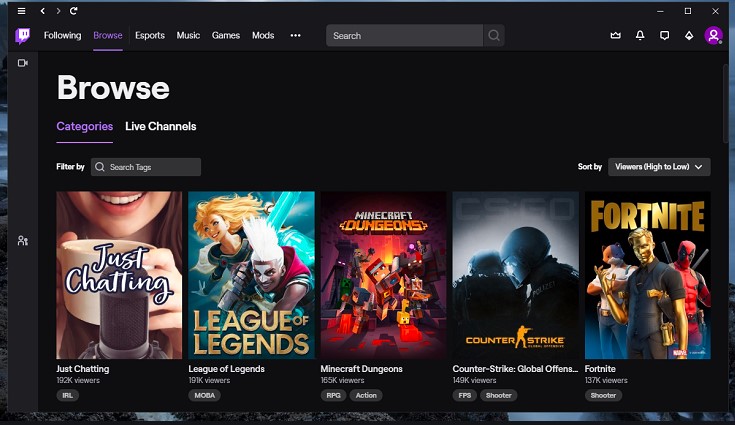This screenshot has width=735, height=425.
Task: Open the Mods nav item
Action: [263, 36]
